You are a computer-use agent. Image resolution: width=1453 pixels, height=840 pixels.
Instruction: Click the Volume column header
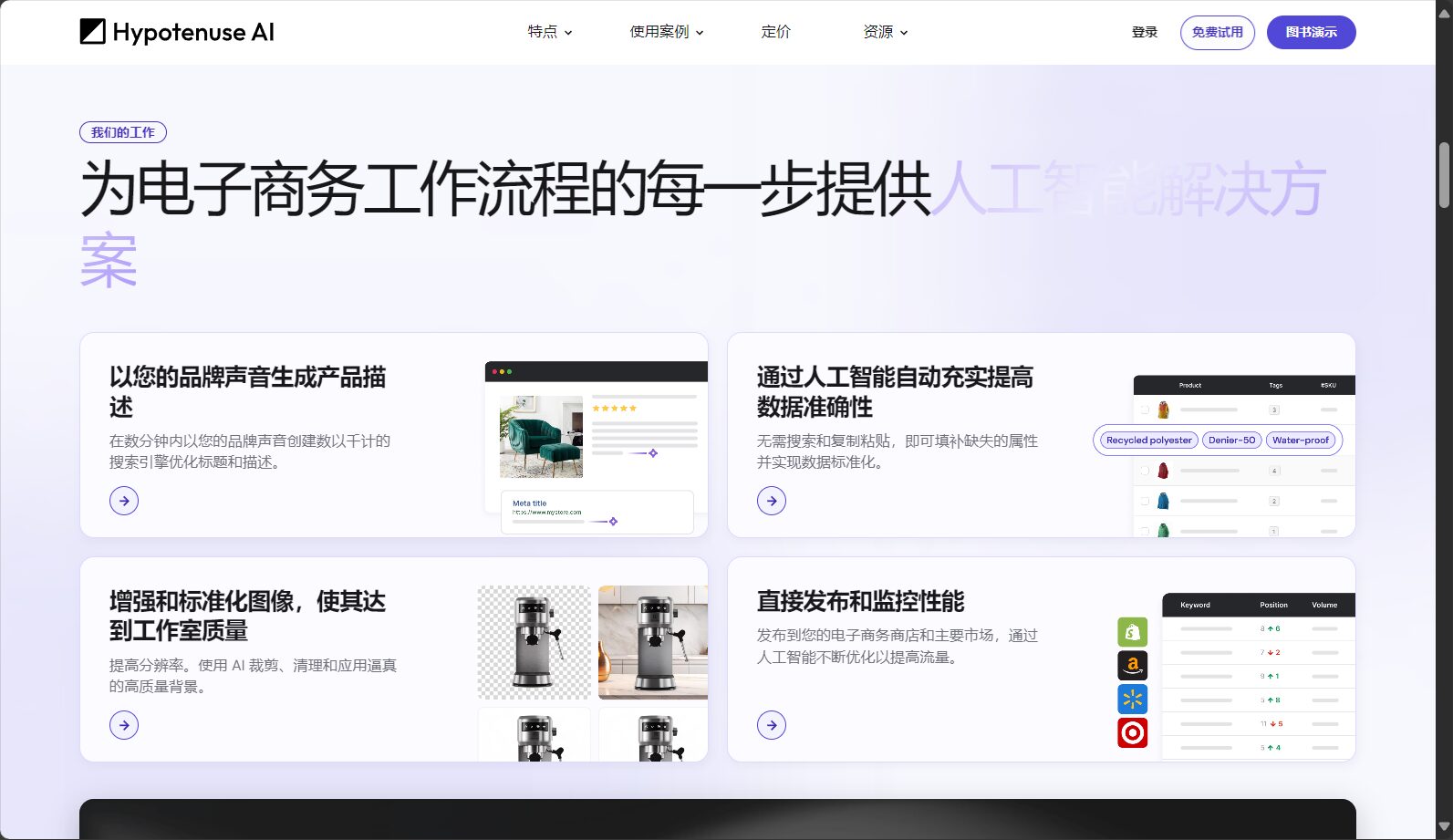1324,605
